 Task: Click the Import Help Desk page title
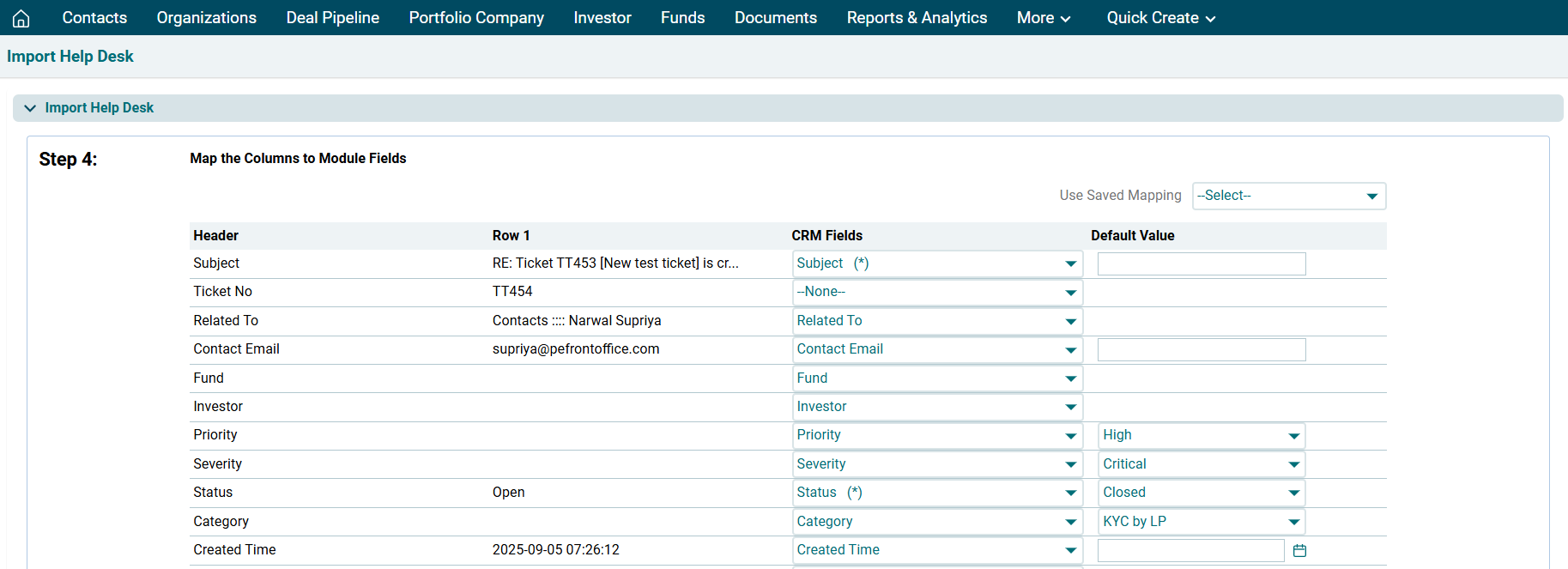(70, 57)
